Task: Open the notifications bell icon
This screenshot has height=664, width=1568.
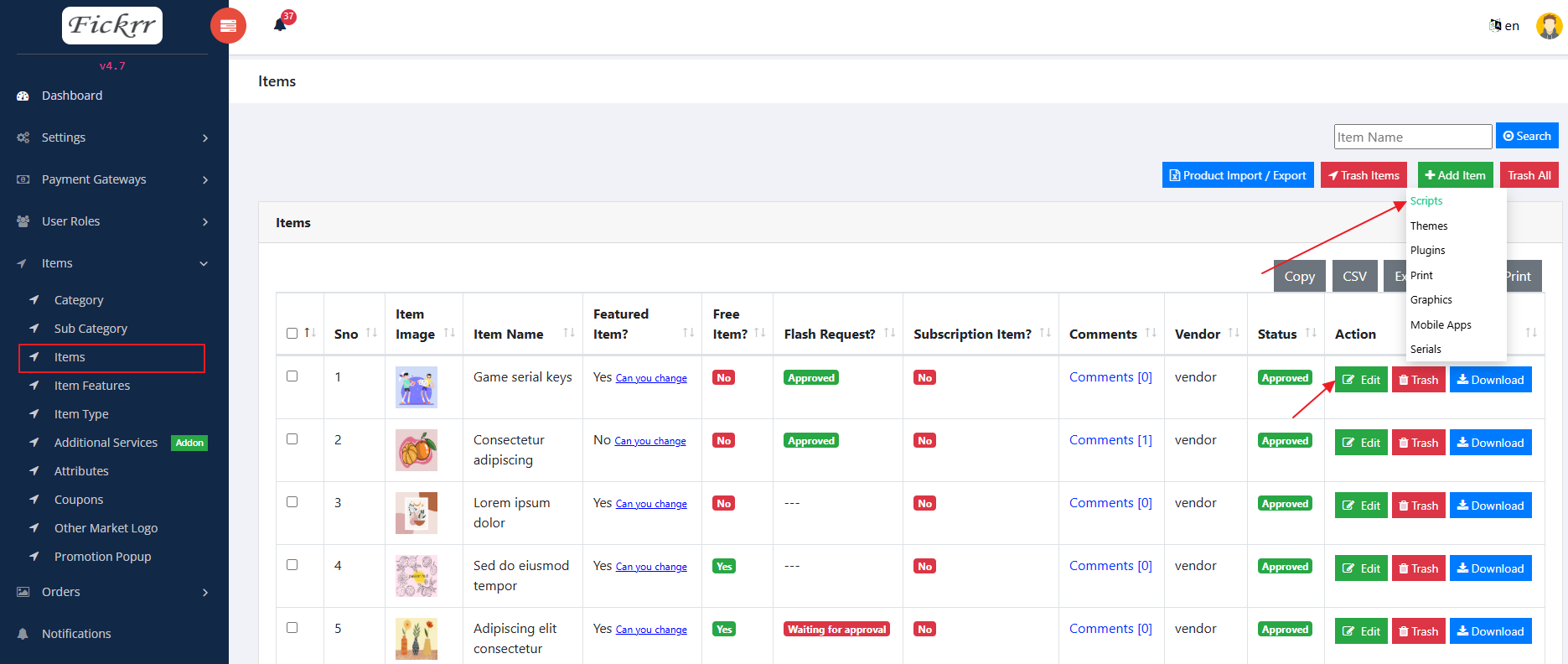Action: pos(280,24)
